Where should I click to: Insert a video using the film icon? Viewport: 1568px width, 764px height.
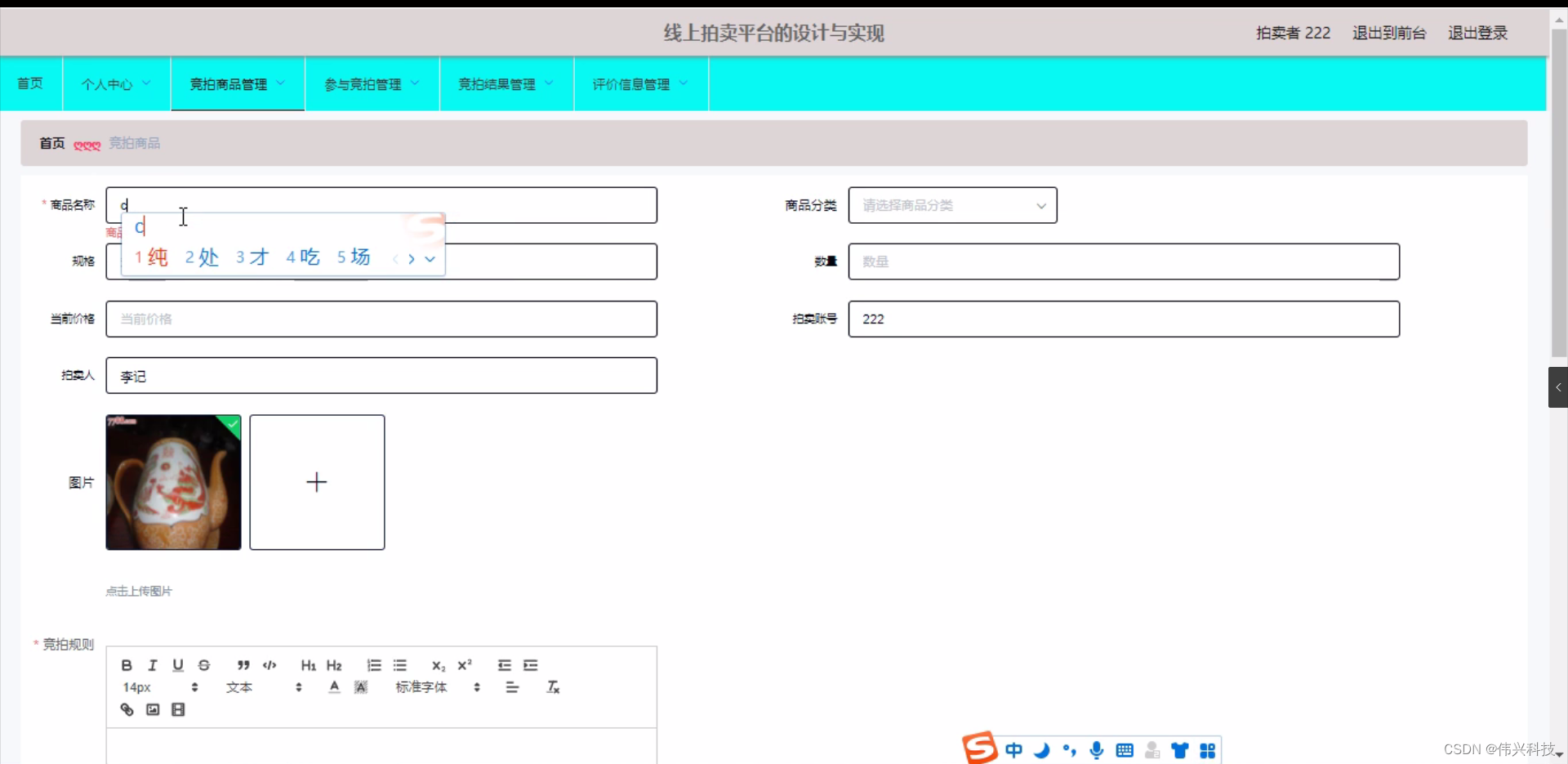click(x=178, y=709)
